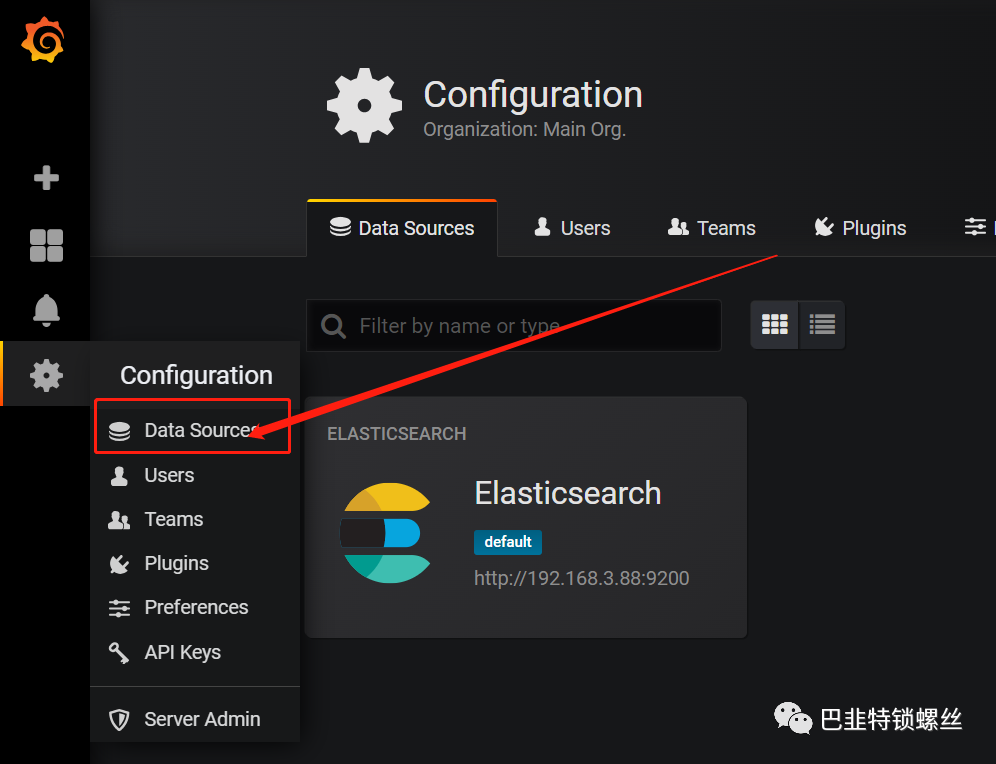996x764 pixels.
Task: Switch to grid view layout
Action: tap(774, 325)
